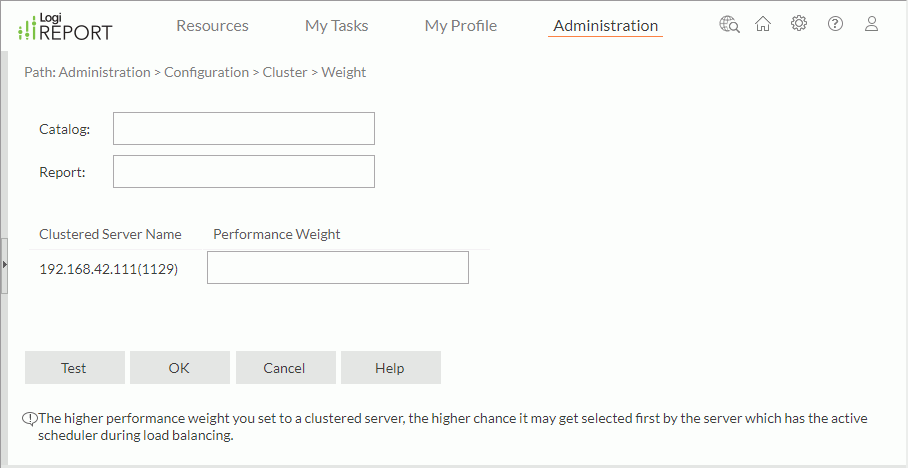Screen dimensions: 908x468
Task: Click Configuration in the breadcrumb path
Action: click(206, 72)
